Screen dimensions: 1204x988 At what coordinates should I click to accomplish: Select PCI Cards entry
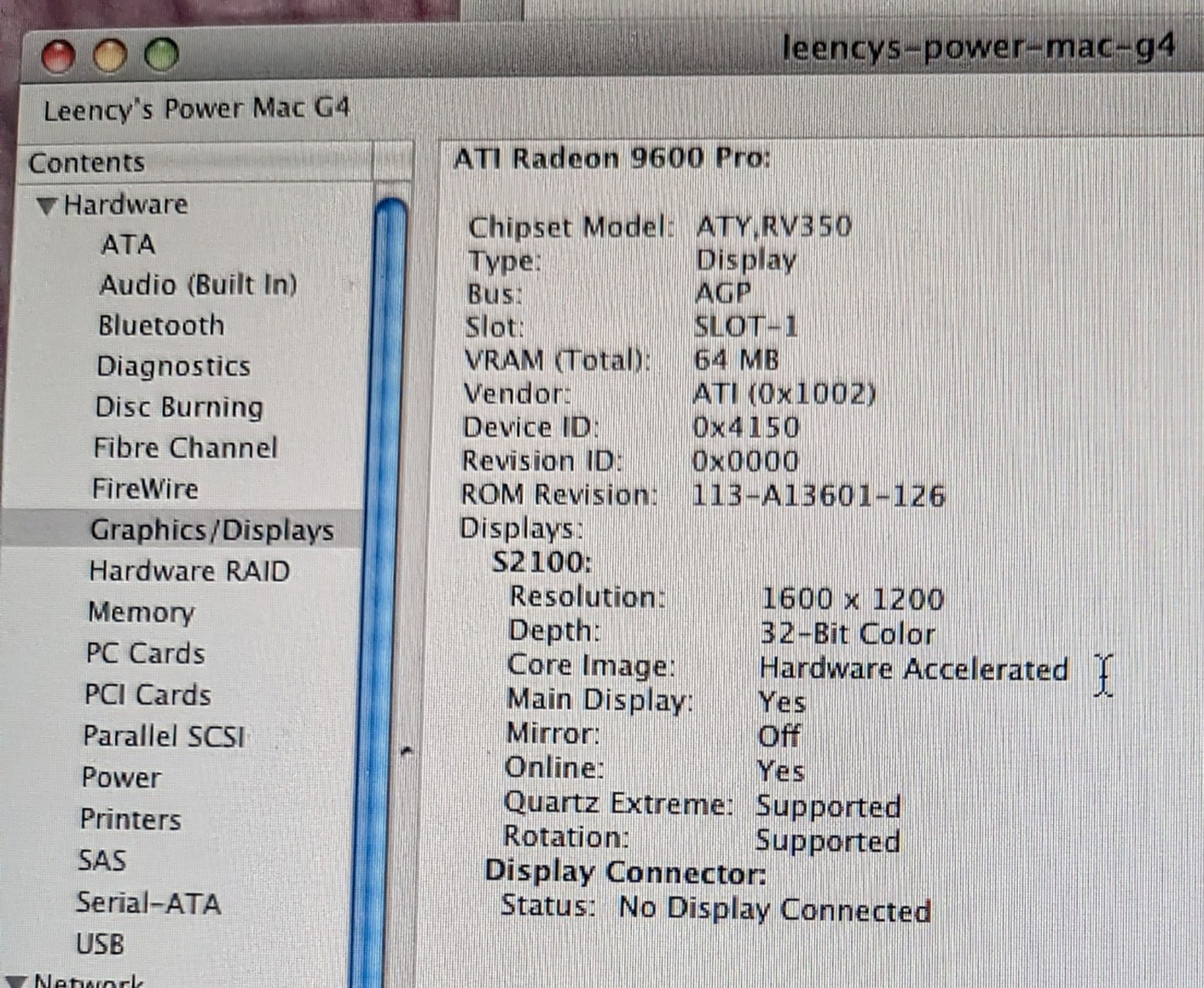coord(147,695)
